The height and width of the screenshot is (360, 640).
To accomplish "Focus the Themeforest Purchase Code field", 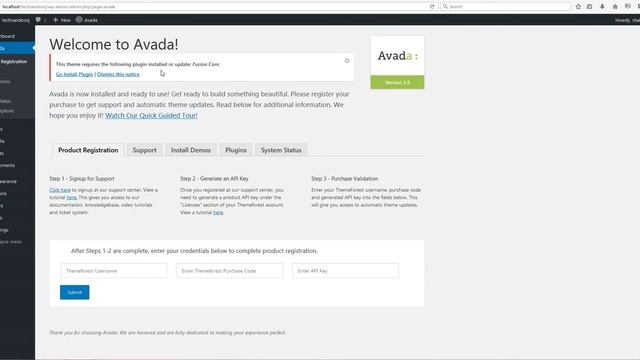I will (x=229, y=271).
